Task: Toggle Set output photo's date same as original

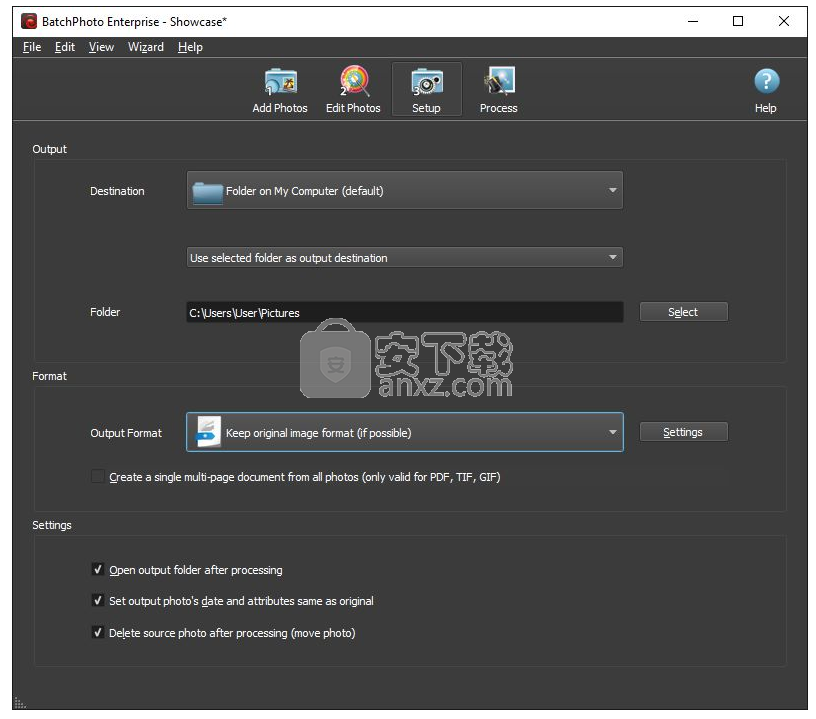Action: pos(97,600)
